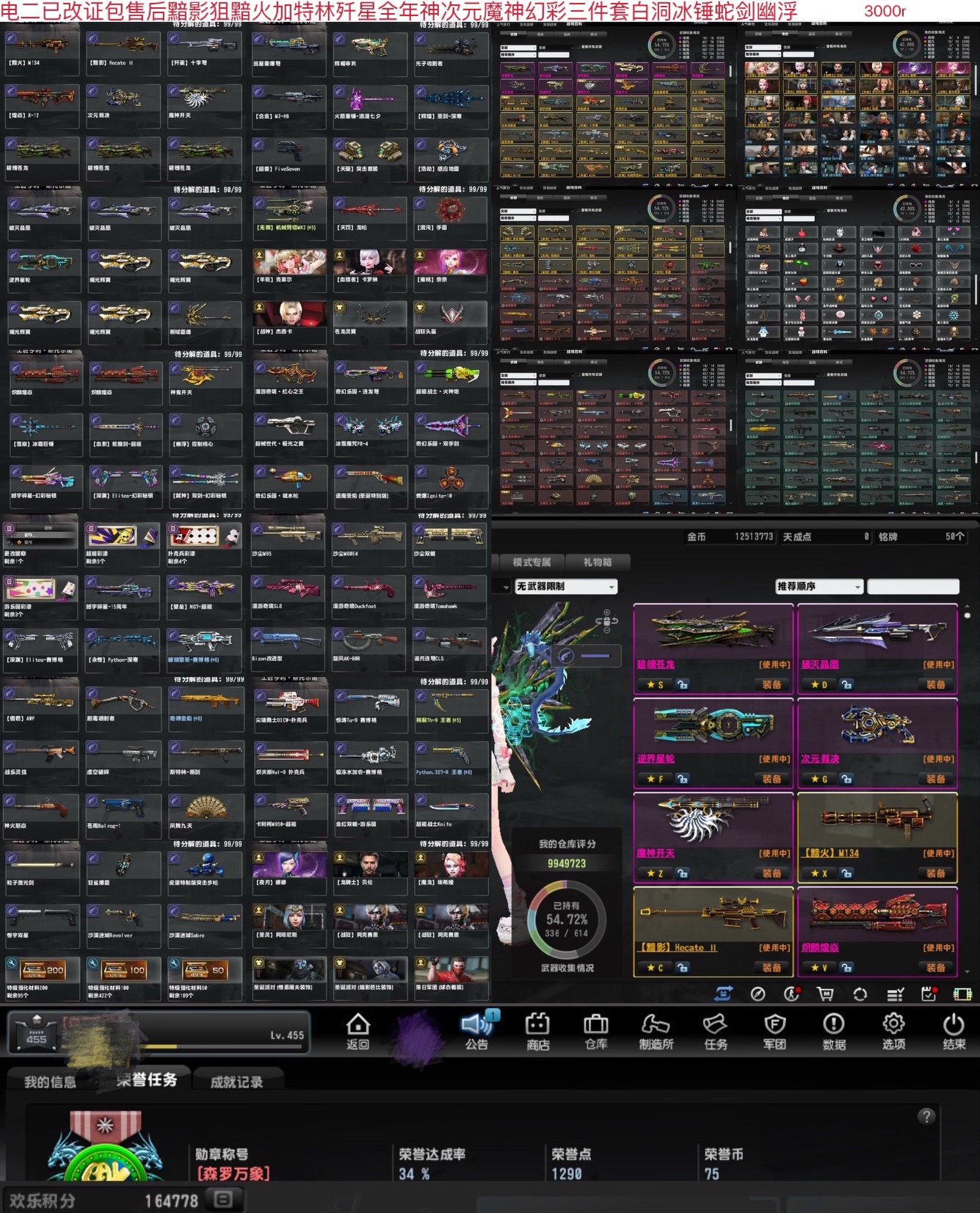Viewport: 980px width, 1213px height.
Task: Open the 军团 clan shield icon
Action: [774, 1024]
